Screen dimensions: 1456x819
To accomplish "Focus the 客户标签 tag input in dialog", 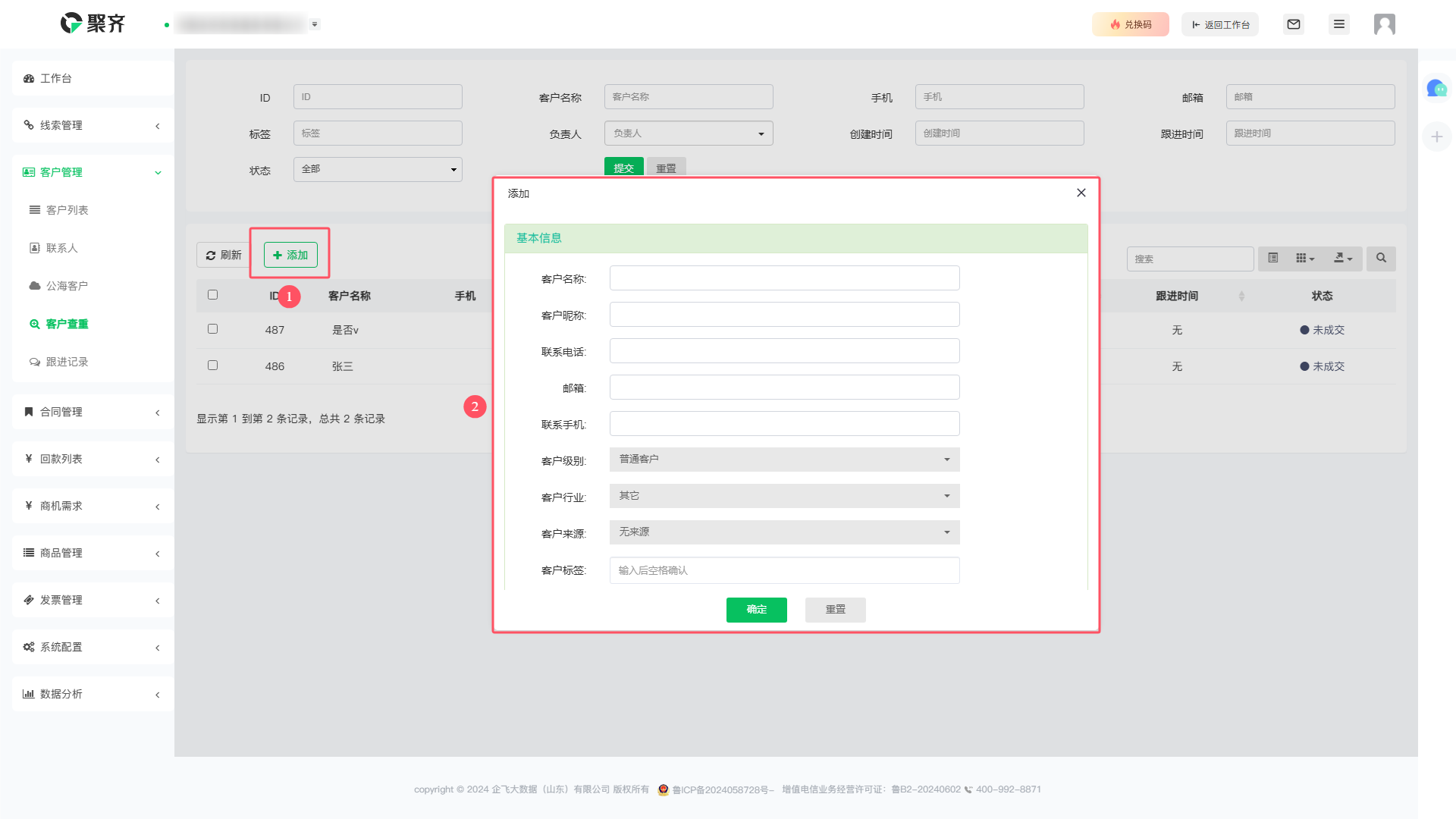I will click(784, 570).
